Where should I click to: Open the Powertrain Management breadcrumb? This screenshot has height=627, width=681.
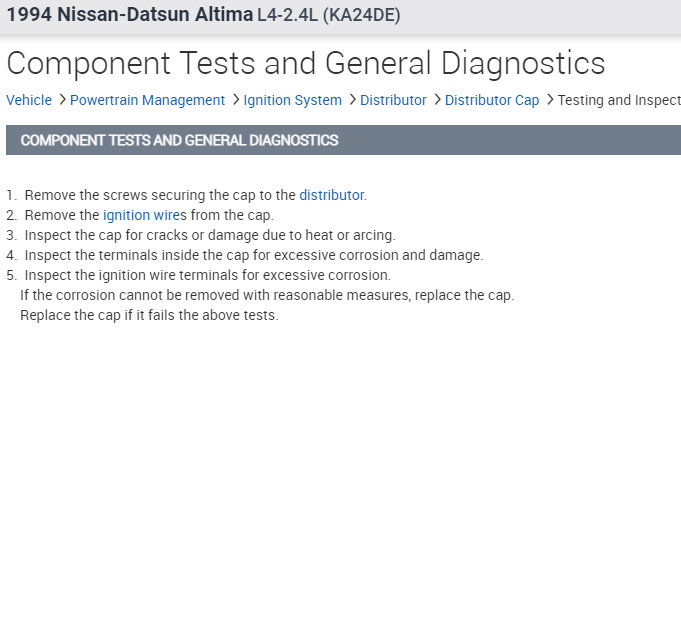(147, 100)
